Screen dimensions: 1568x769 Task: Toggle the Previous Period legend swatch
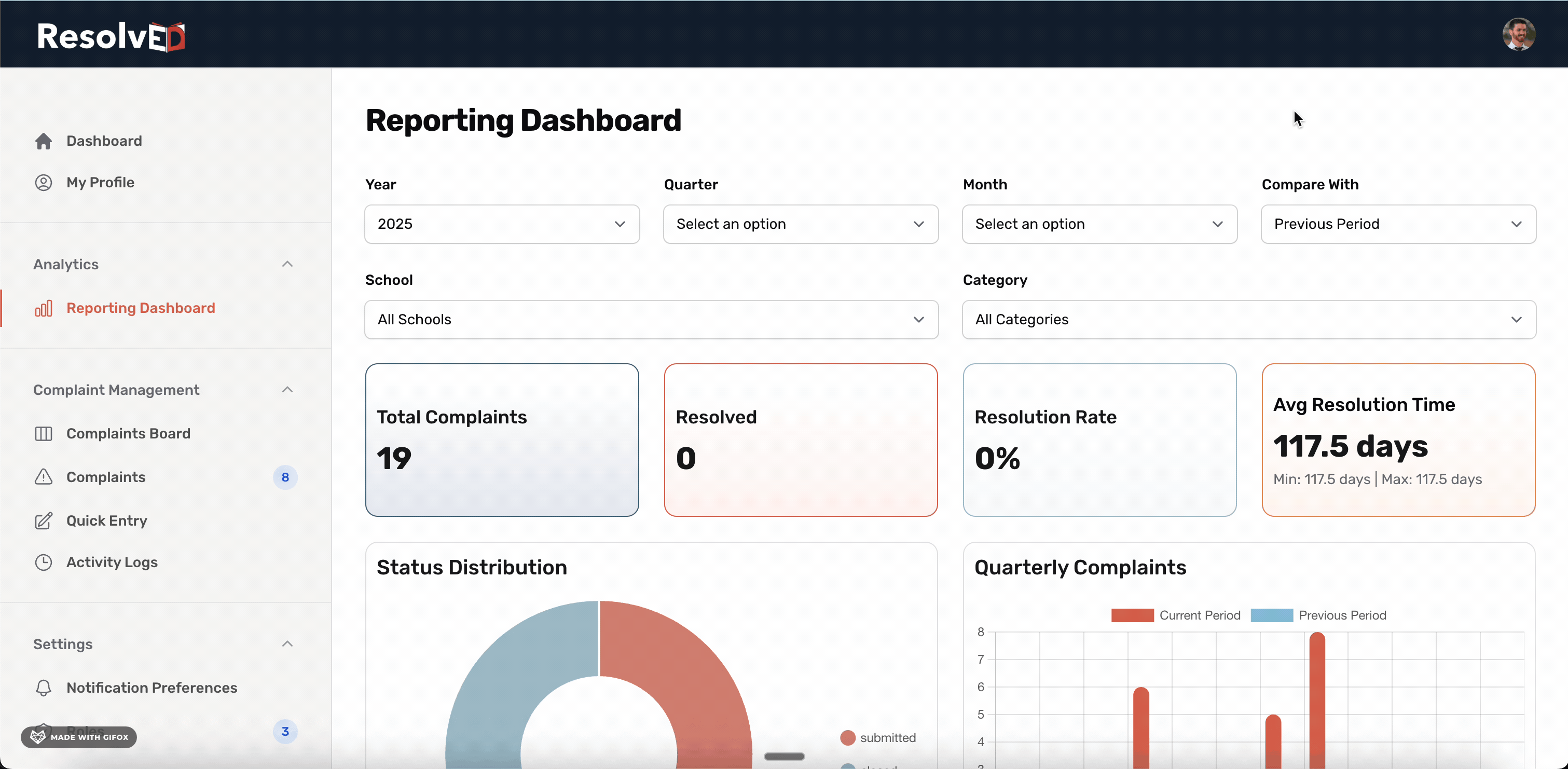tap(1272, 615)
